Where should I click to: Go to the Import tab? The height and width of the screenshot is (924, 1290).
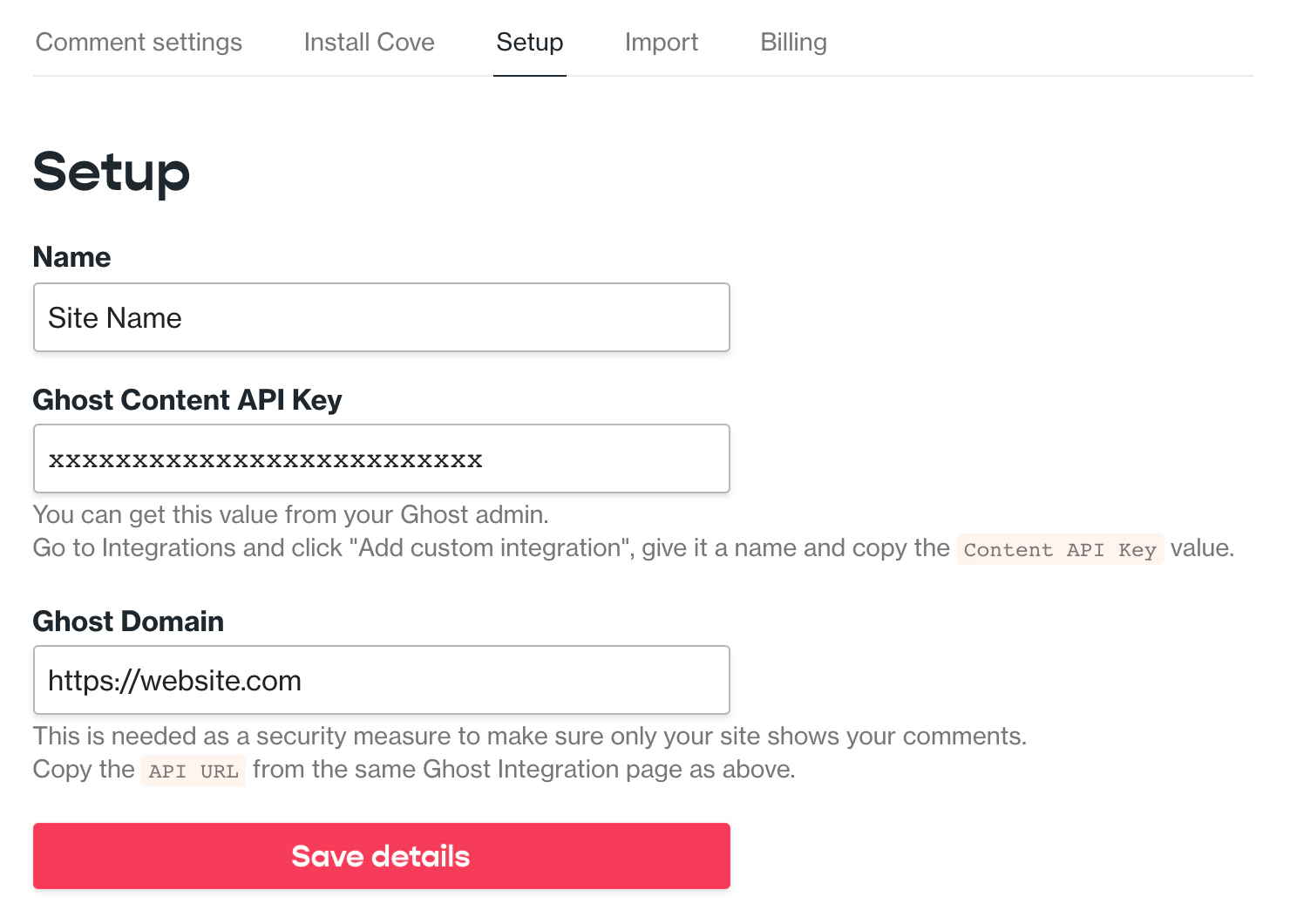point(661,42)
